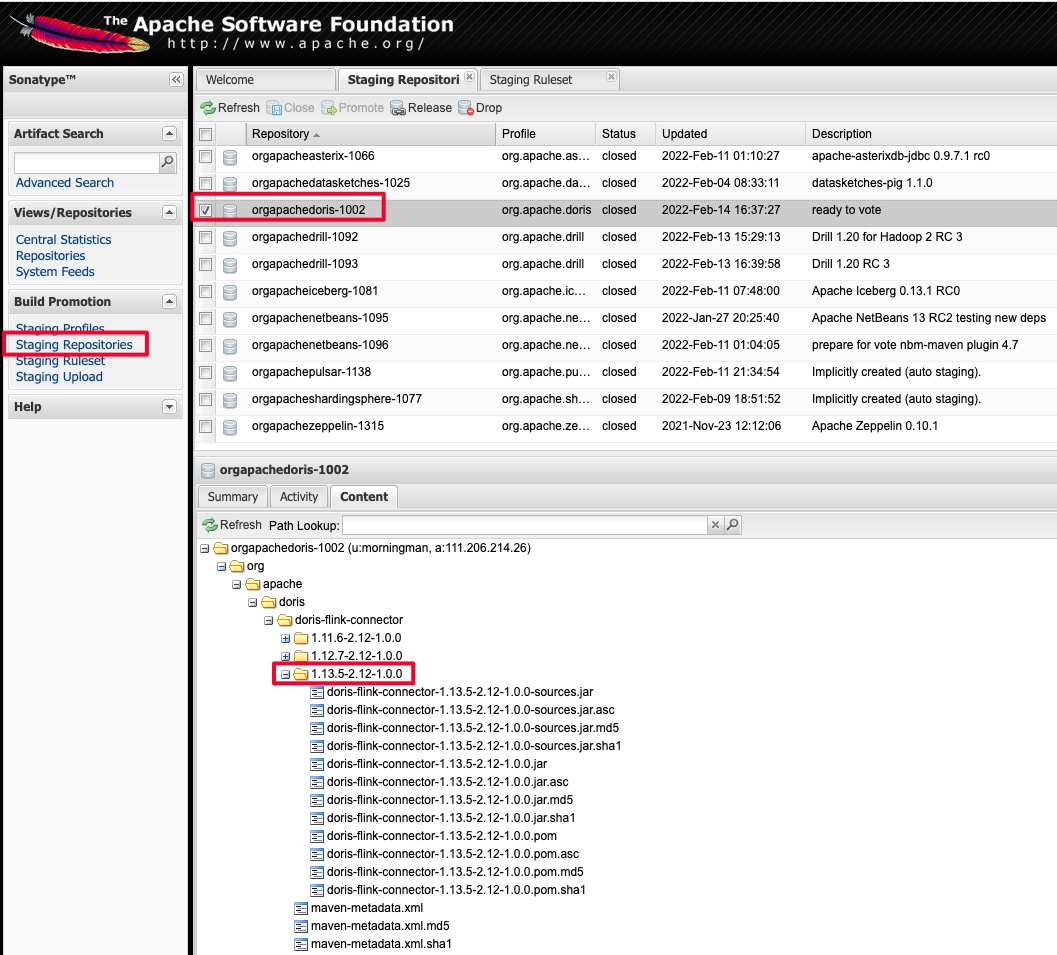Refresh the Content tree view
The width and height of the screenshot is (1057, 955).
pos(232,525)
